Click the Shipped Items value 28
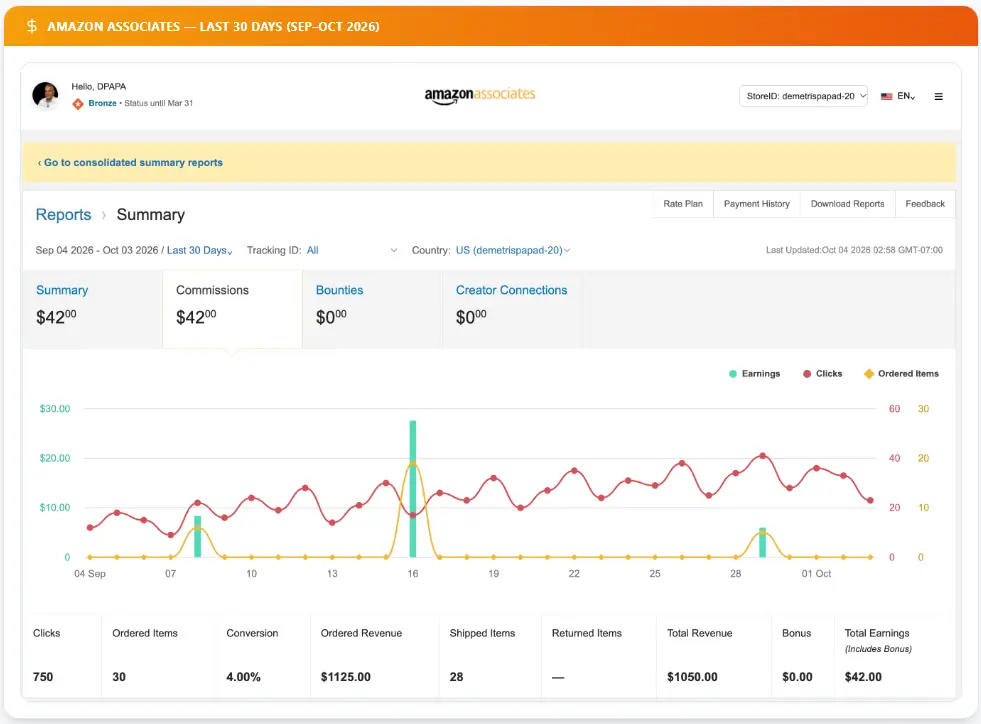 [456, 677]
